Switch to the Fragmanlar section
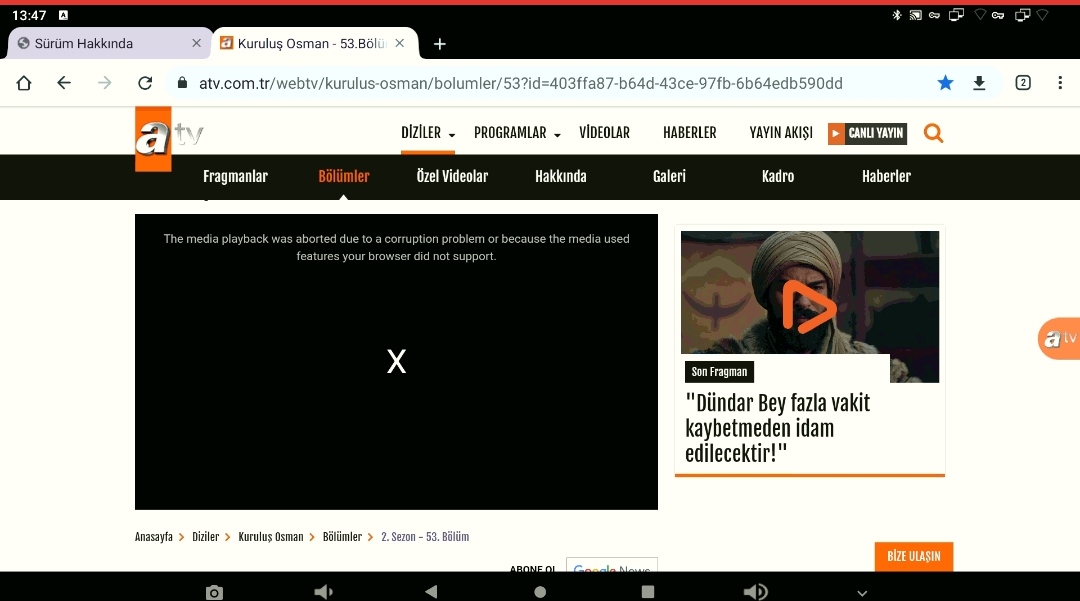The height and width of the screenshot is (601, 1080). pyautogui.click(x=236, y=176)
